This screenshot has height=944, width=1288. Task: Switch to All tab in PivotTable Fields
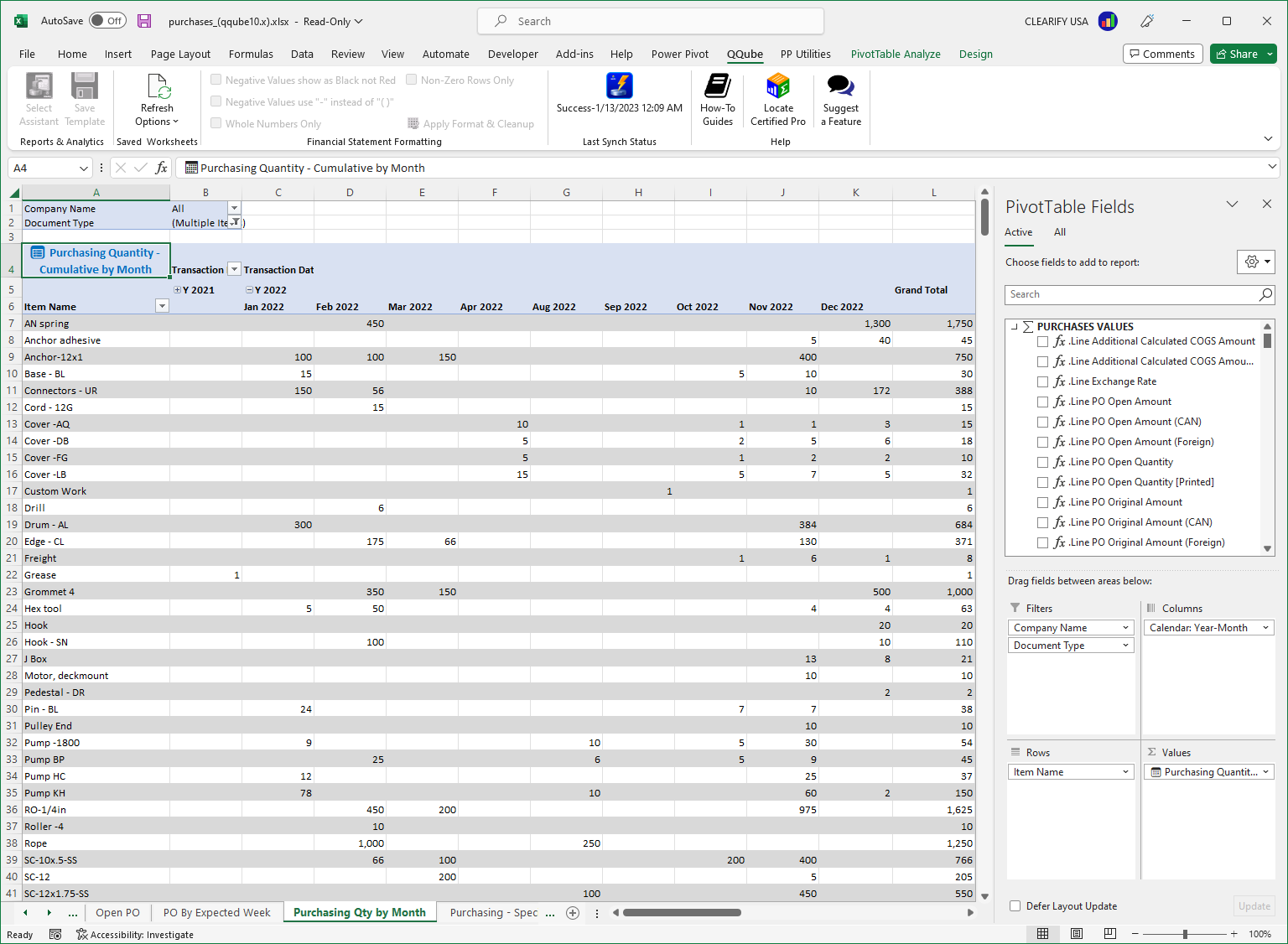pyautogui.click(x=1060, y=232)
